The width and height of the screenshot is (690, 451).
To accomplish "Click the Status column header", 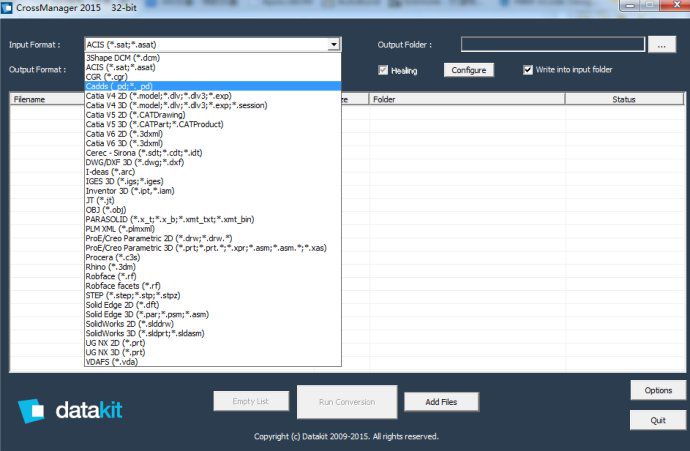I will pyautogui.click(x=623, y=100).
